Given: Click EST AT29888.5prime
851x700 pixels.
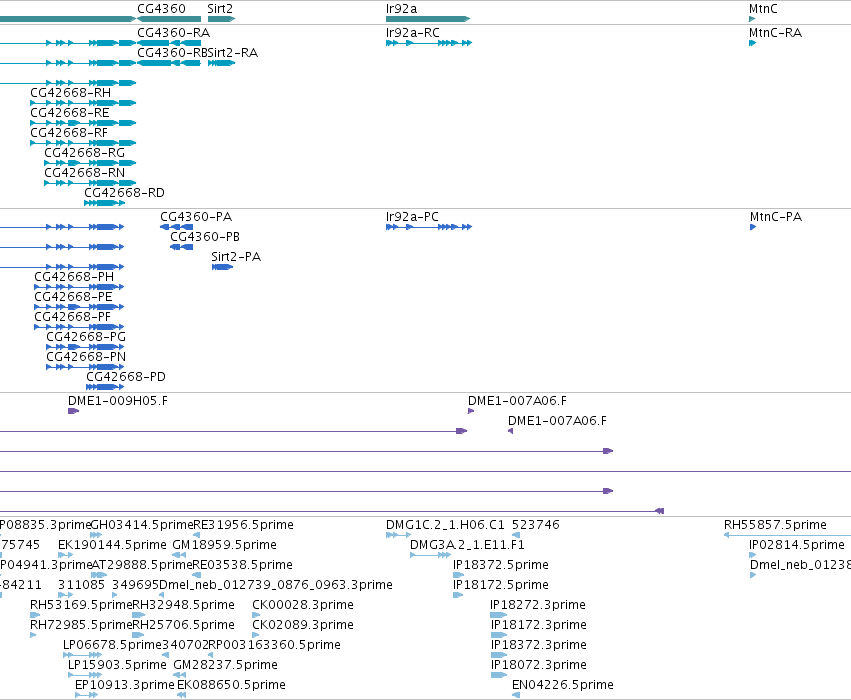Looking at the screenshot, I should pyautogui.click(x=143, y=565).
